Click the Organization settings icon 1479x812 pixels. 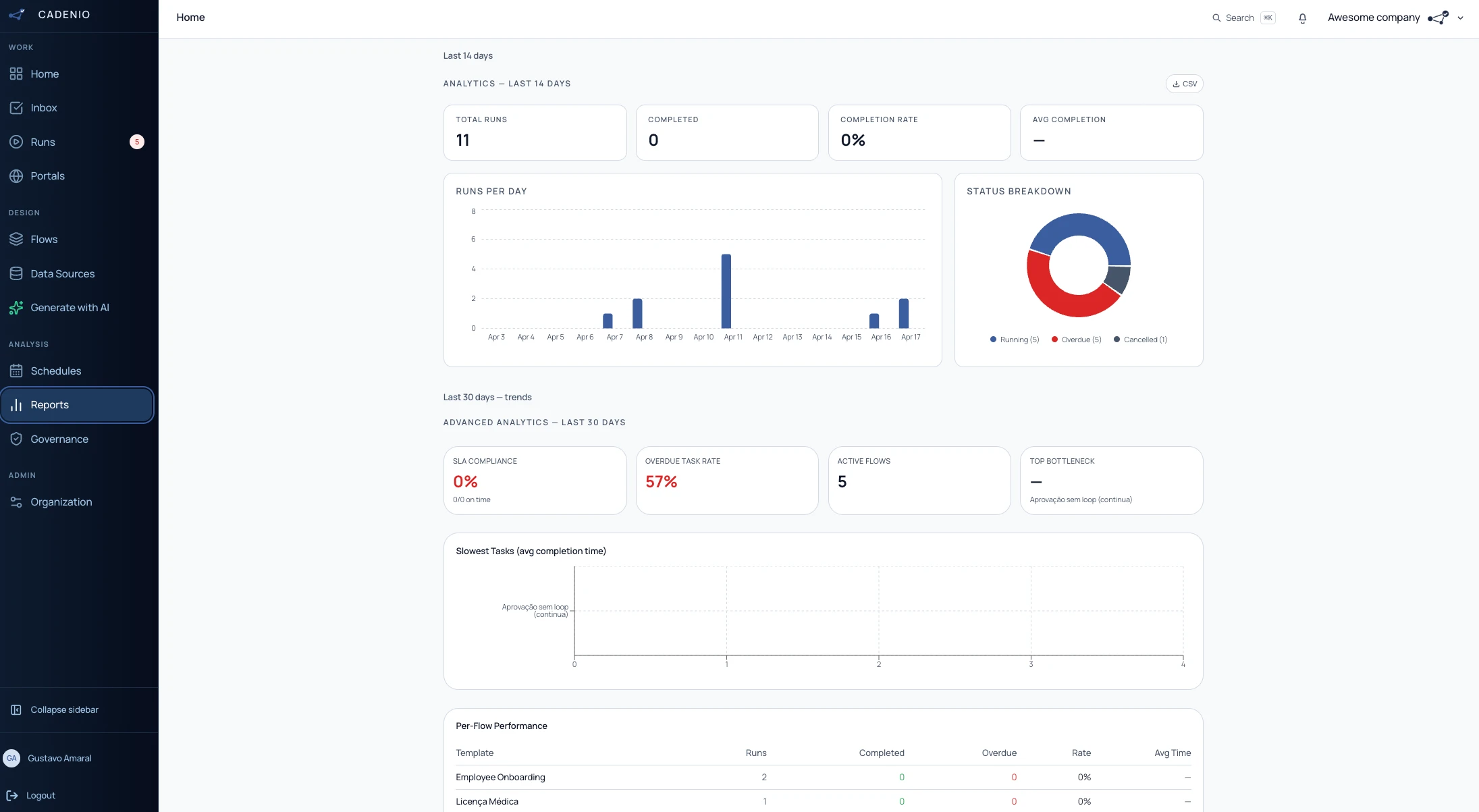pyautogui.click(x=16, y=502)
